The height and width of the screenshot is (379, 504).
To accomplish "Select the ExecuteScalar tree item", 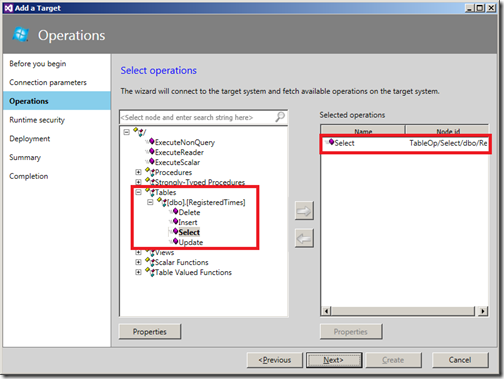I will click(x=177, y=162).
